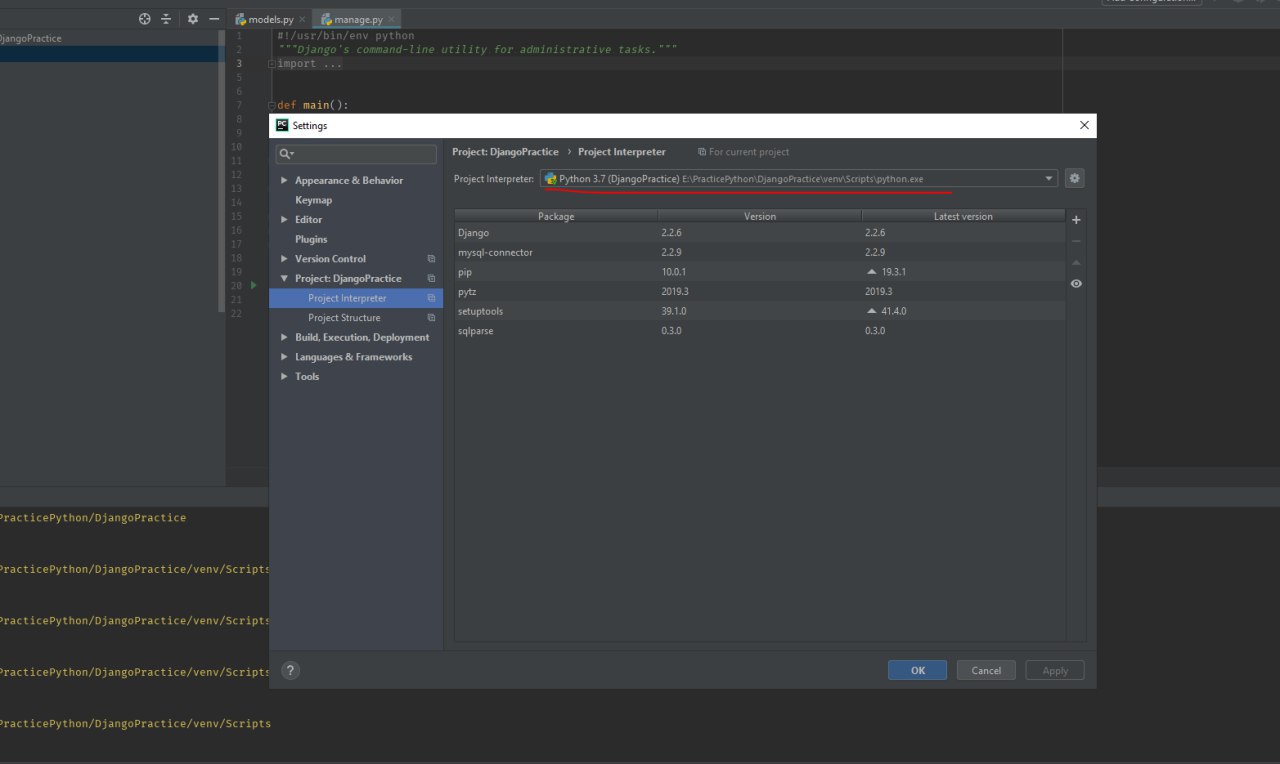Click DjangoPractice root in project tree
Screen dimensions: 1280x764
[x=30, y=38]
